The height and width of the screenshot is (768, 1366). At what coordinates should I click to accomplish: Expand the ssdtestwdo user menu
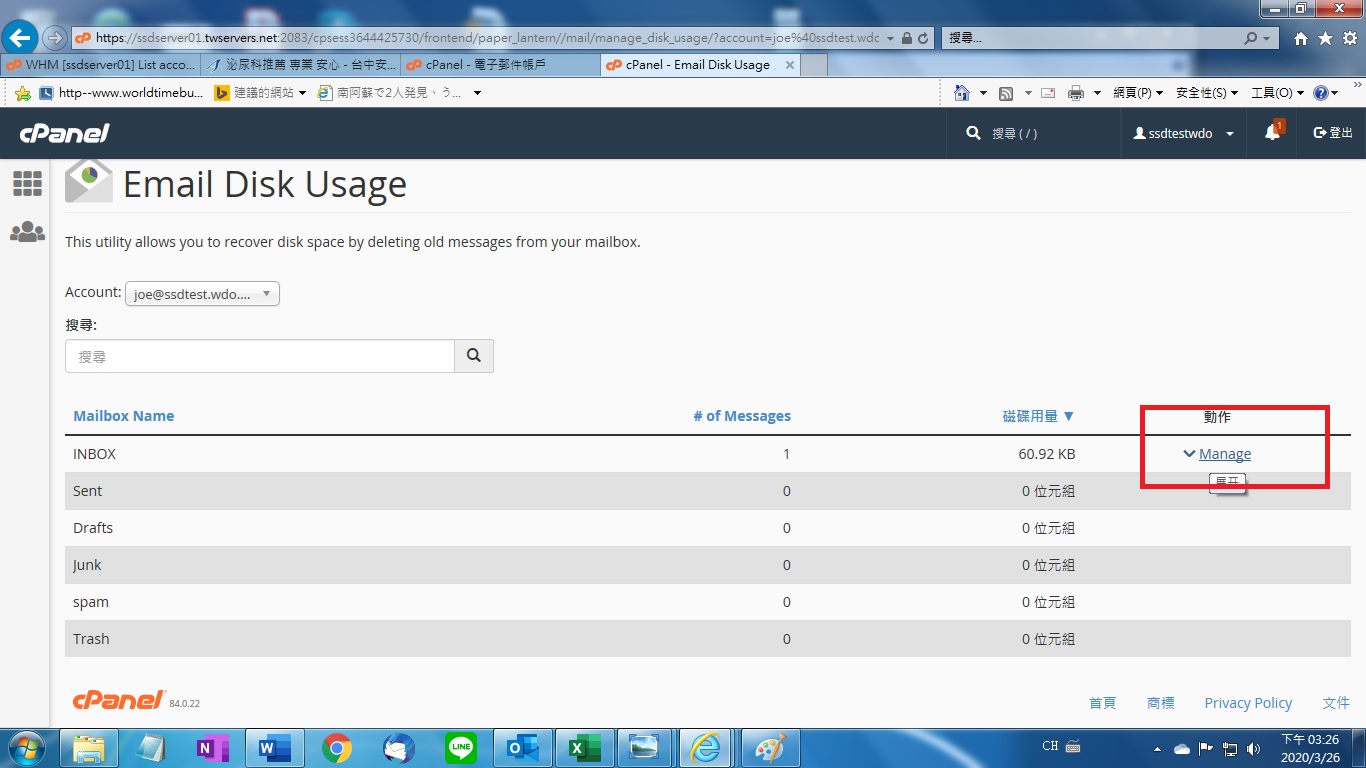pos(1183,133)
